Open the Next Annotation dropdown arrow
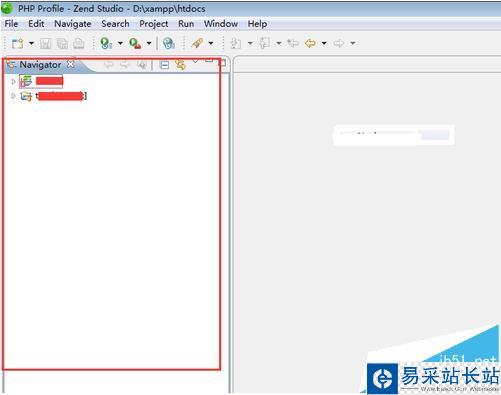The height and width of the screenshot is (395, 501). coord(250,43)
